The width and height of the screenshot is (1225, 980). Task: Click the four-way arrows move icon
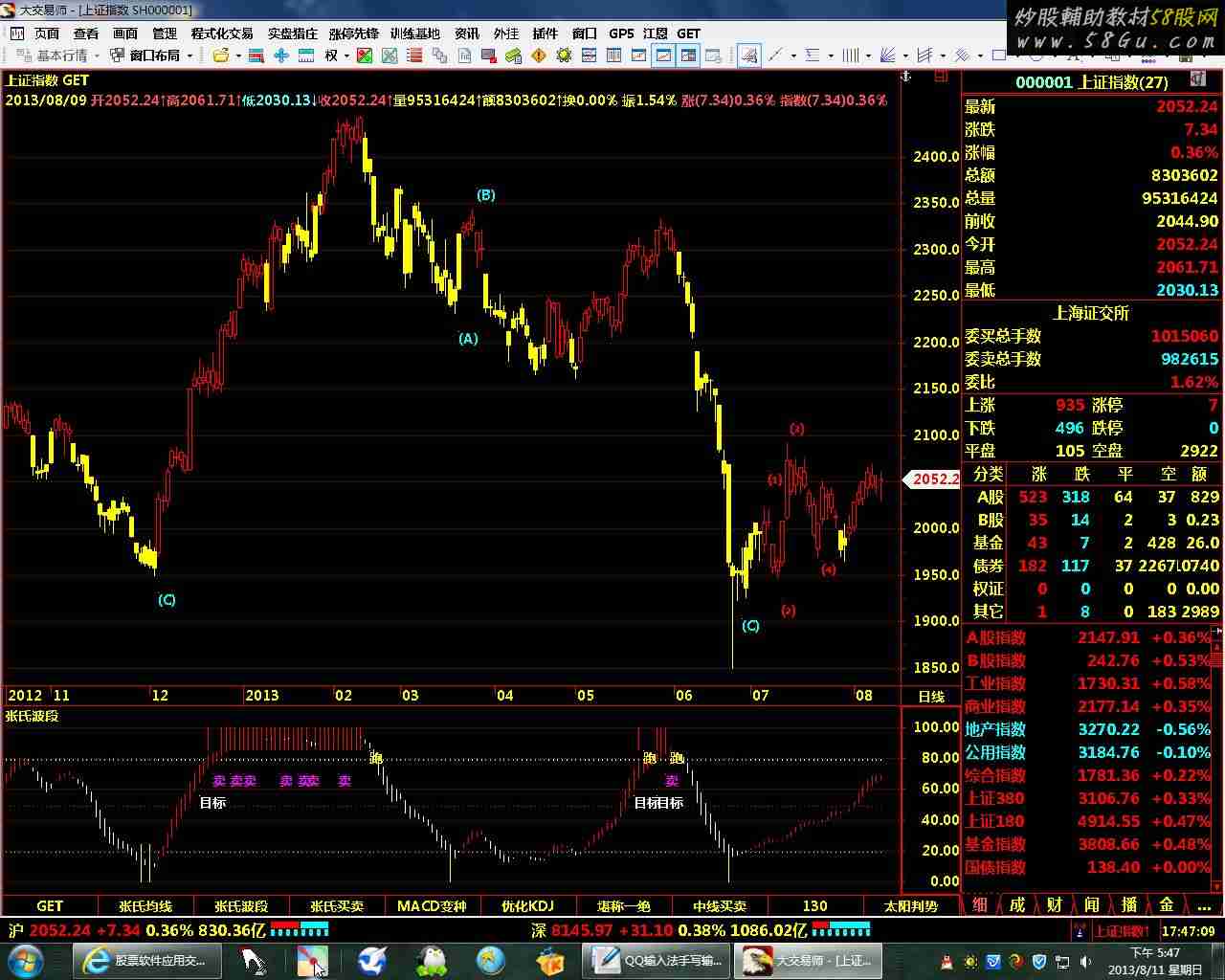point(281,56)
